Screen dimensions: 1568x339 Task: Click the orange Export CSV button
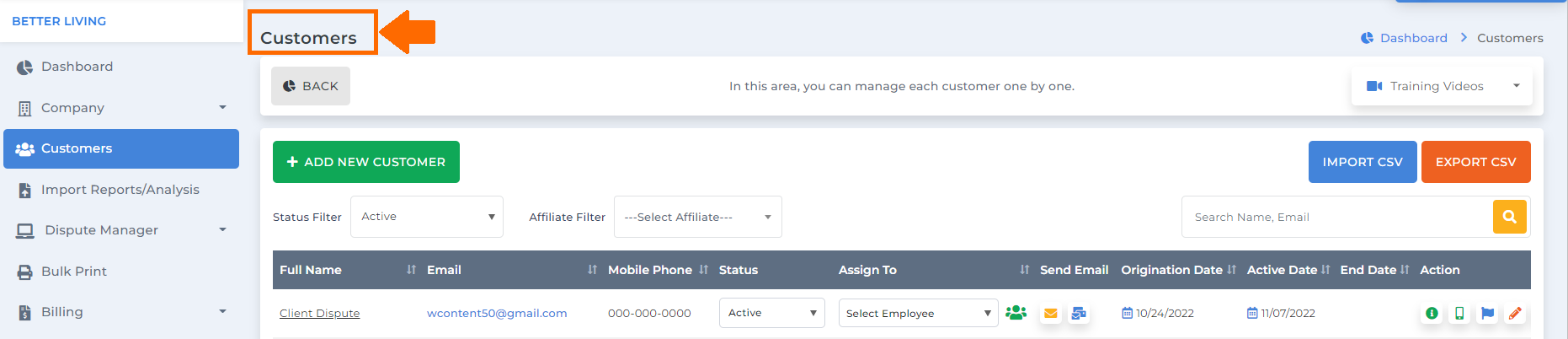coord(1476,162)
